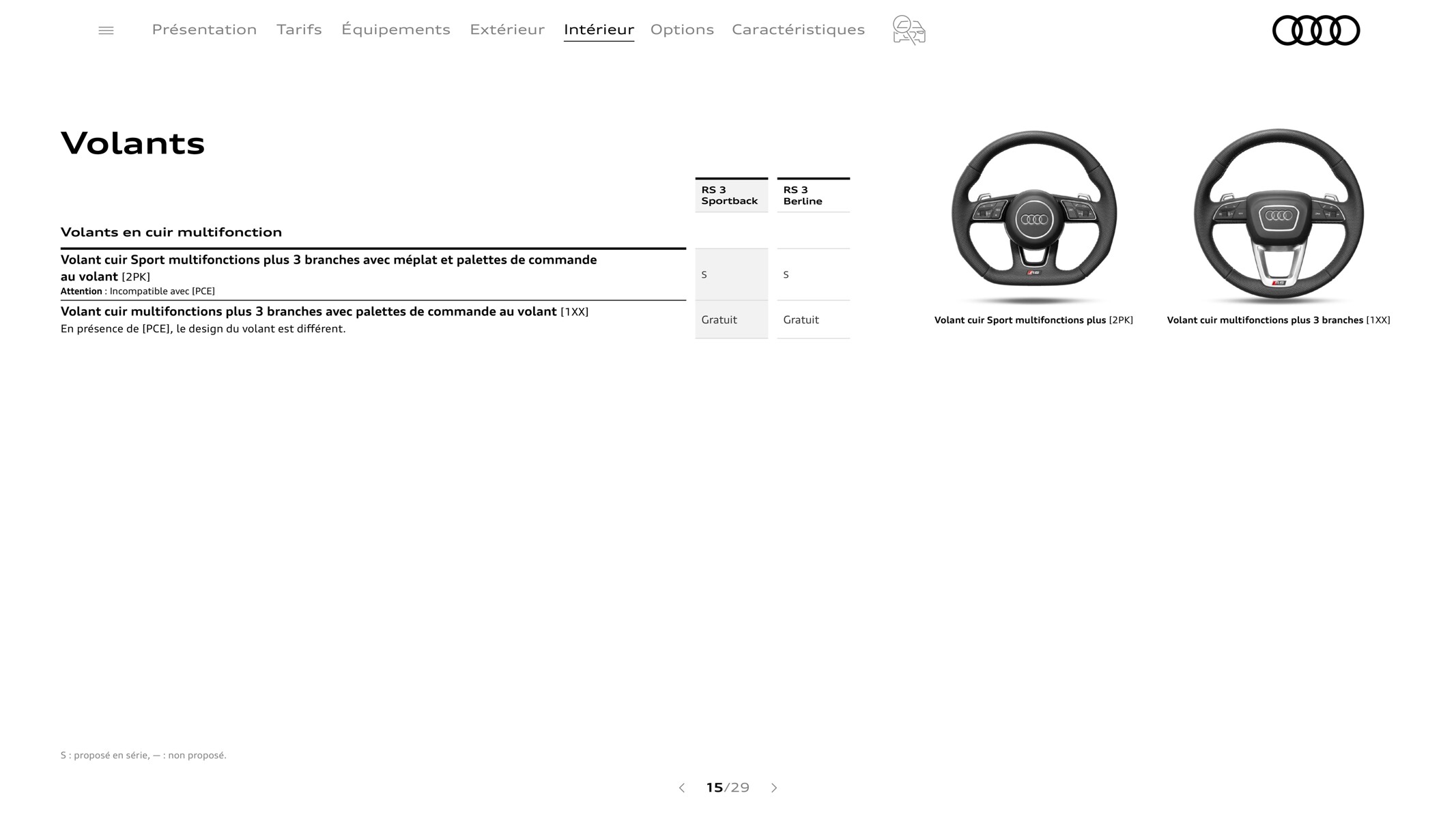Go to previous page arrow

tap(681, 788)
